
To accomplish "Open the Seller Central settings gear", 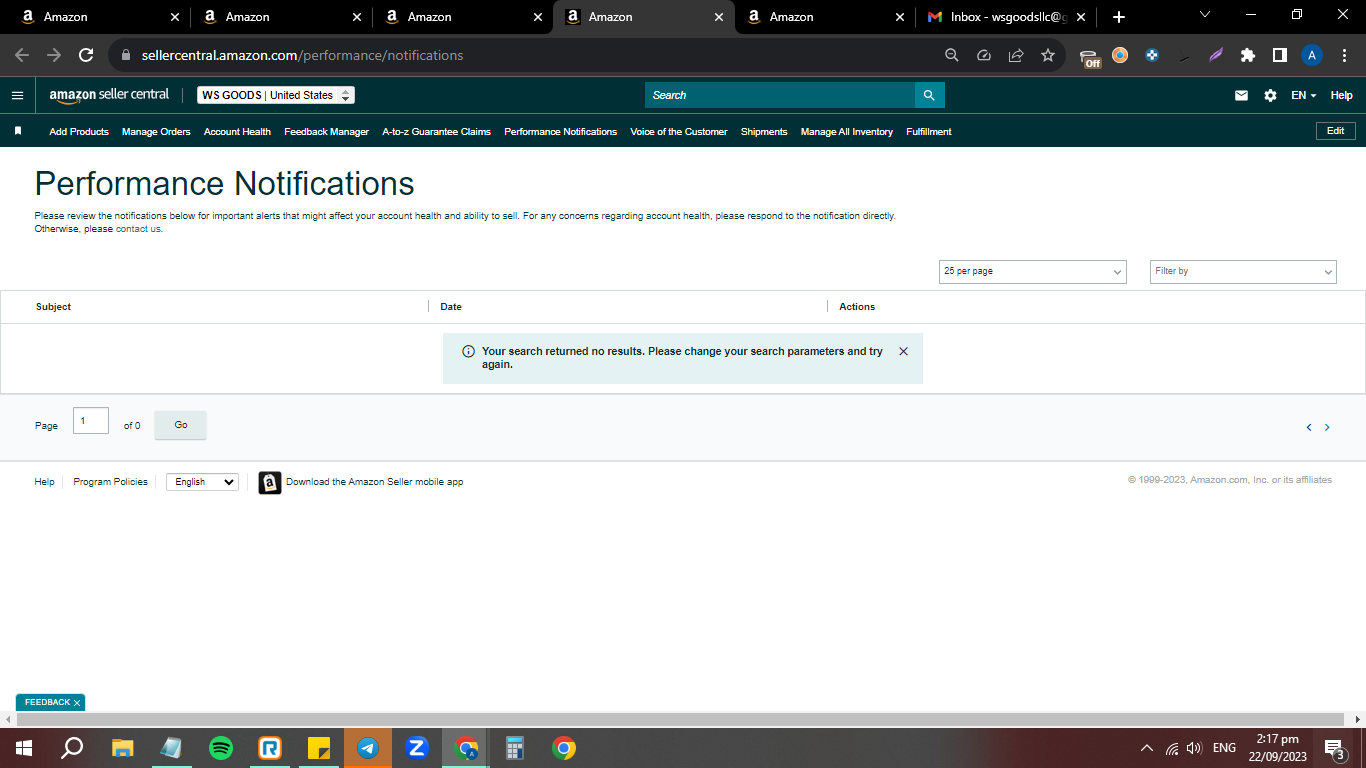I will 1270,96.
